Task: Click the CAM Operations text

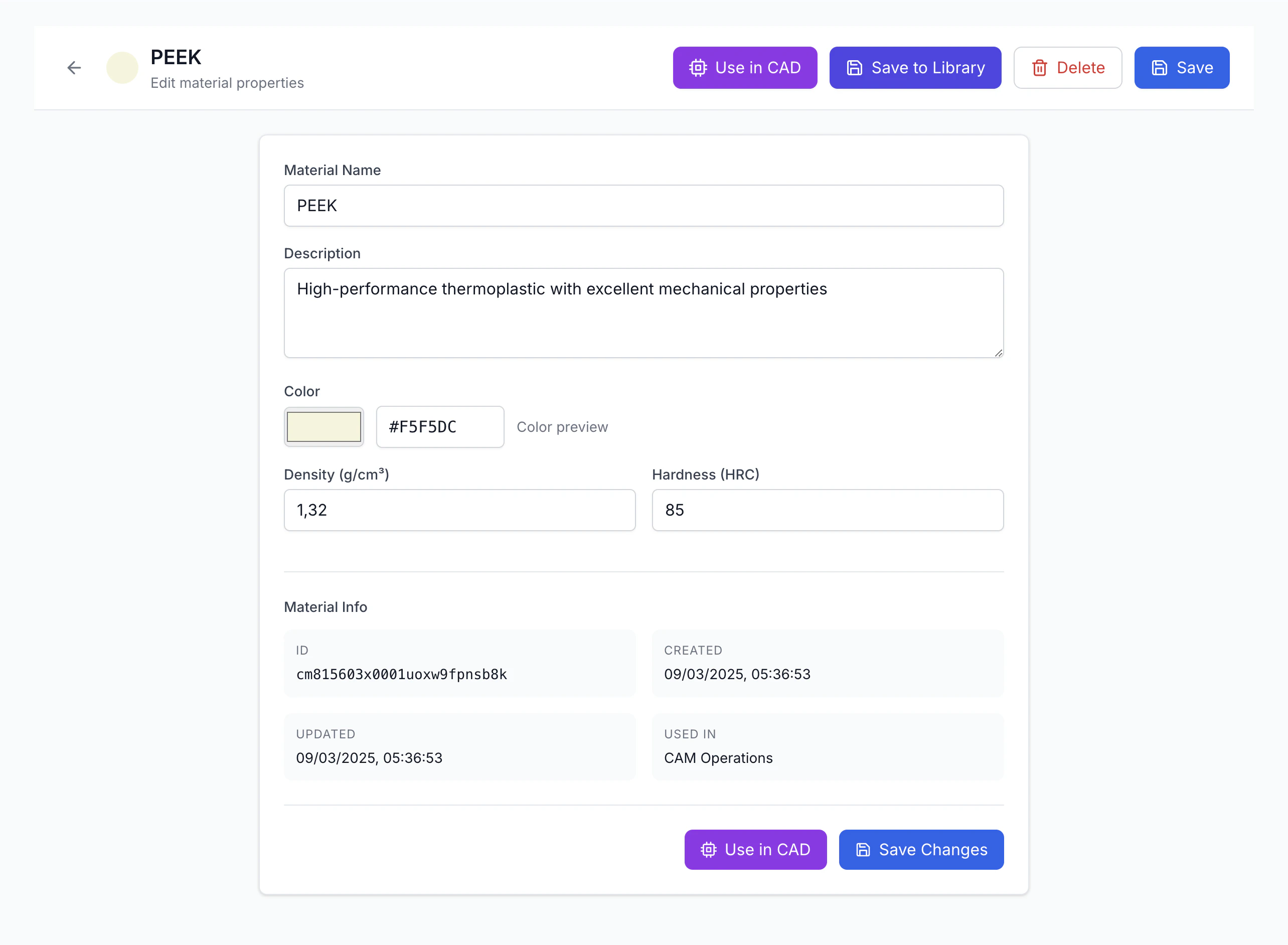Action: point(718,758)
